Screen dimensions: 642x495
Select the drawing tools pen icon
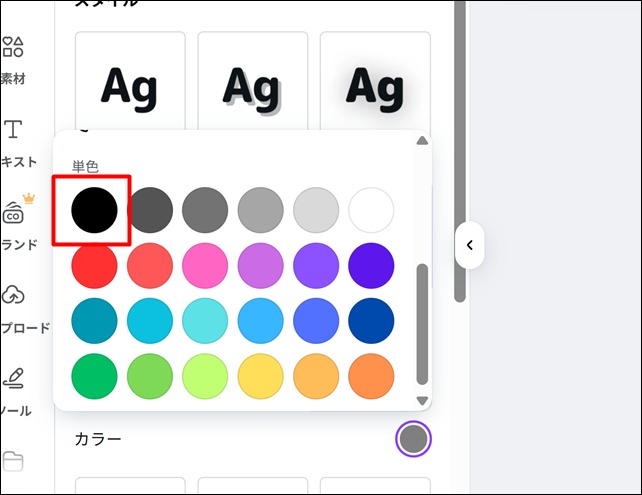tap(14, 379)
